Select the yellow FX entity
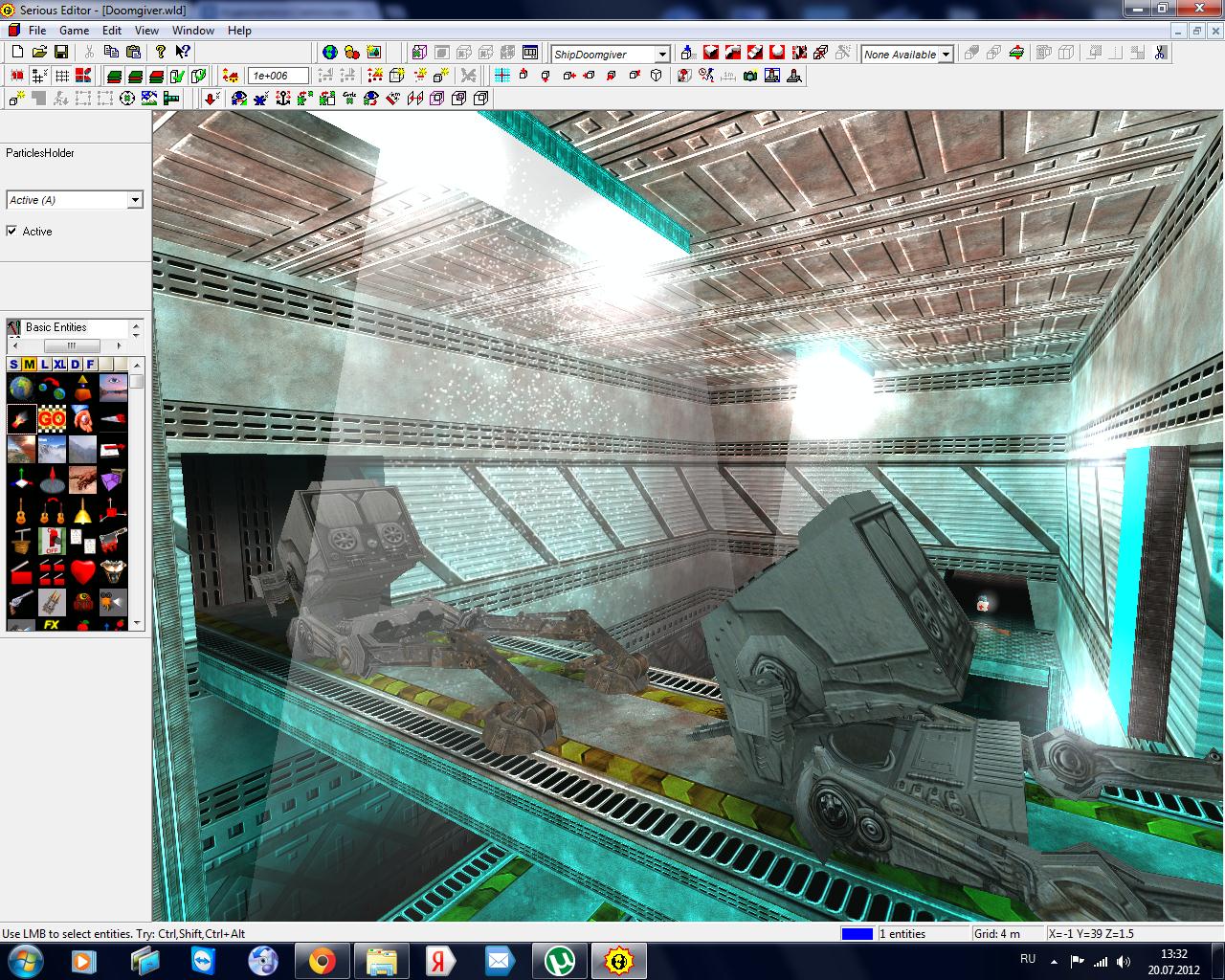The image size is (1225, 980). tap(52, 625)
